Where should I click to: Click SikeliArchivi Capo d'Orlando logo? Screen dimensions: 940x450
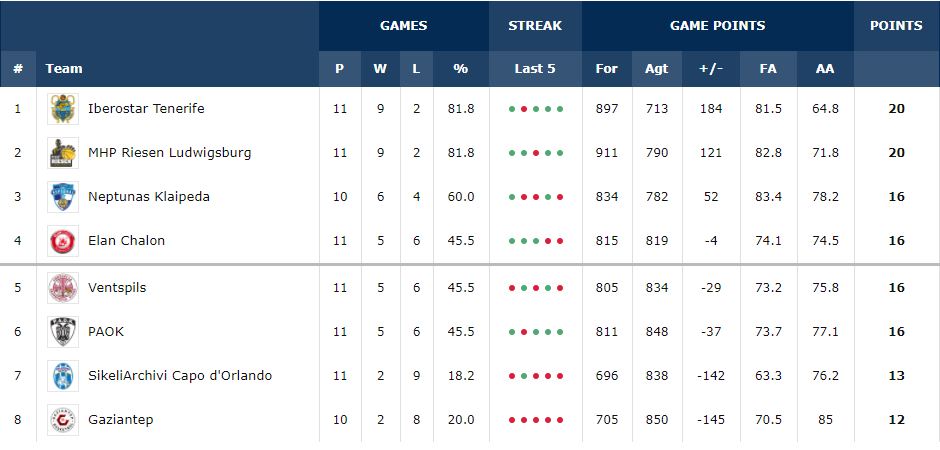[63, 376]
